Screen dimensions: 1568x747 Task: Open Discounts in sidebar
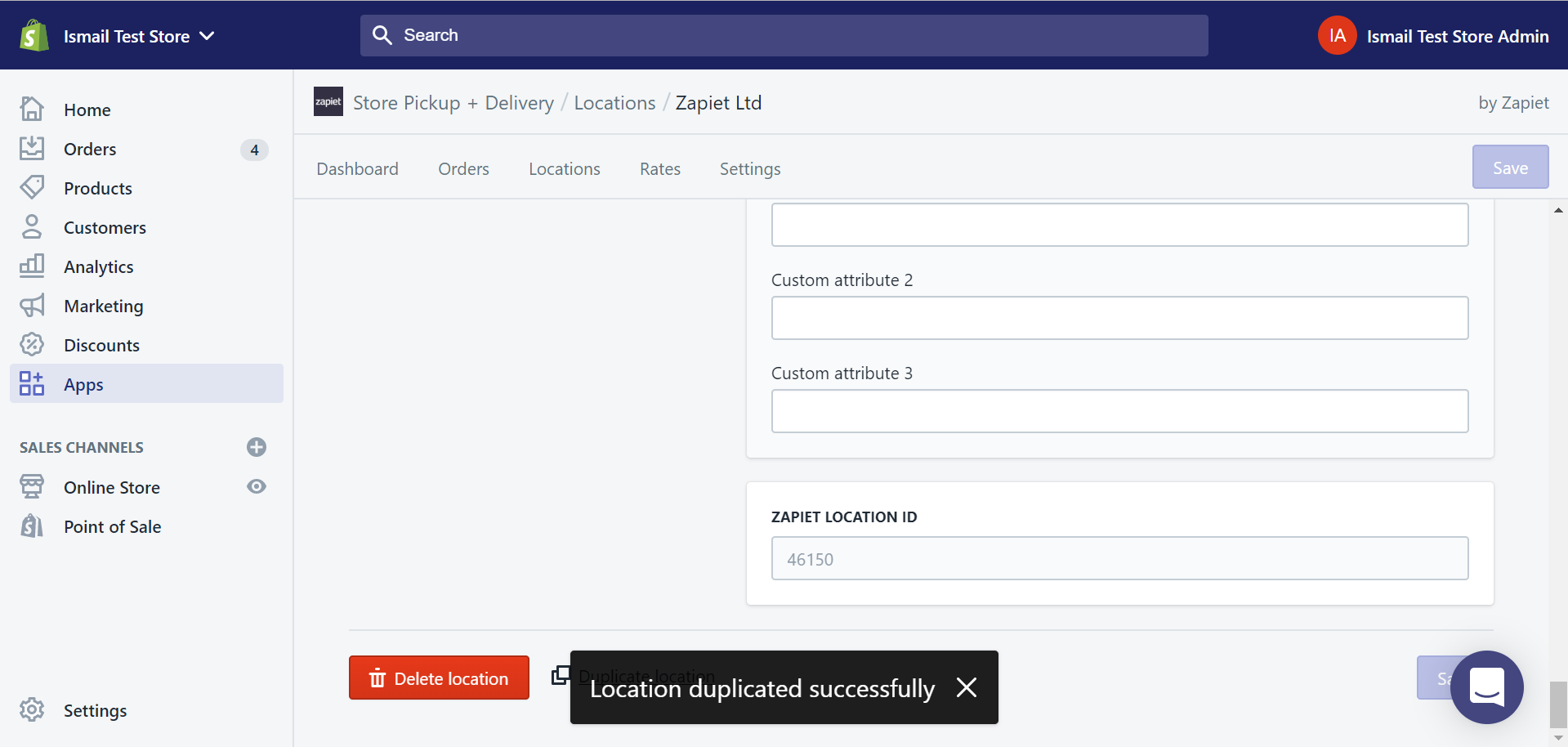point(102,345)
